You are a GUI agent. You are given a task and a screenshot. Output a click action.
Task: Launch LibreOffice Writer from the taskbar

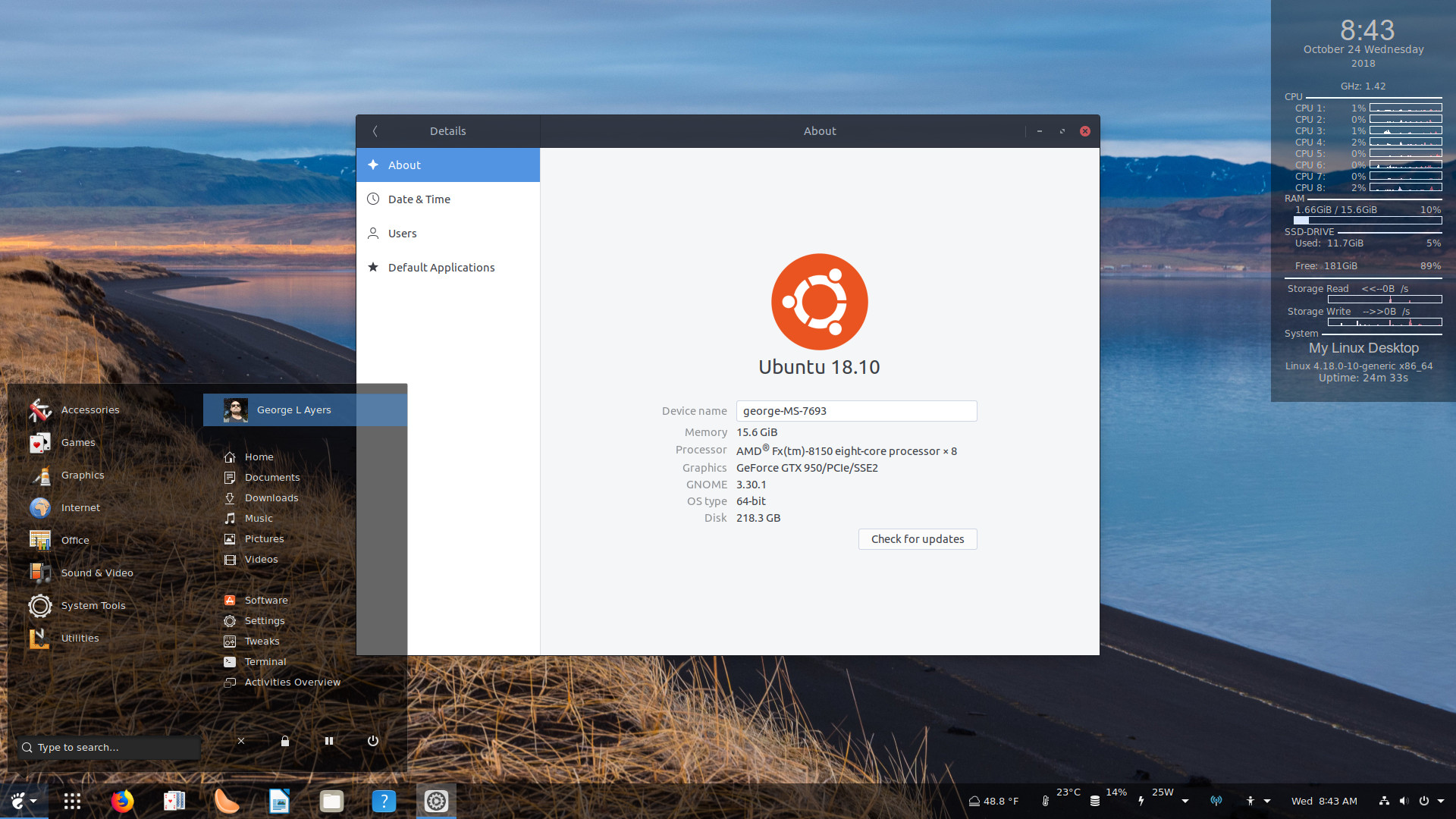pyautogui.click(x=279, y=801)
